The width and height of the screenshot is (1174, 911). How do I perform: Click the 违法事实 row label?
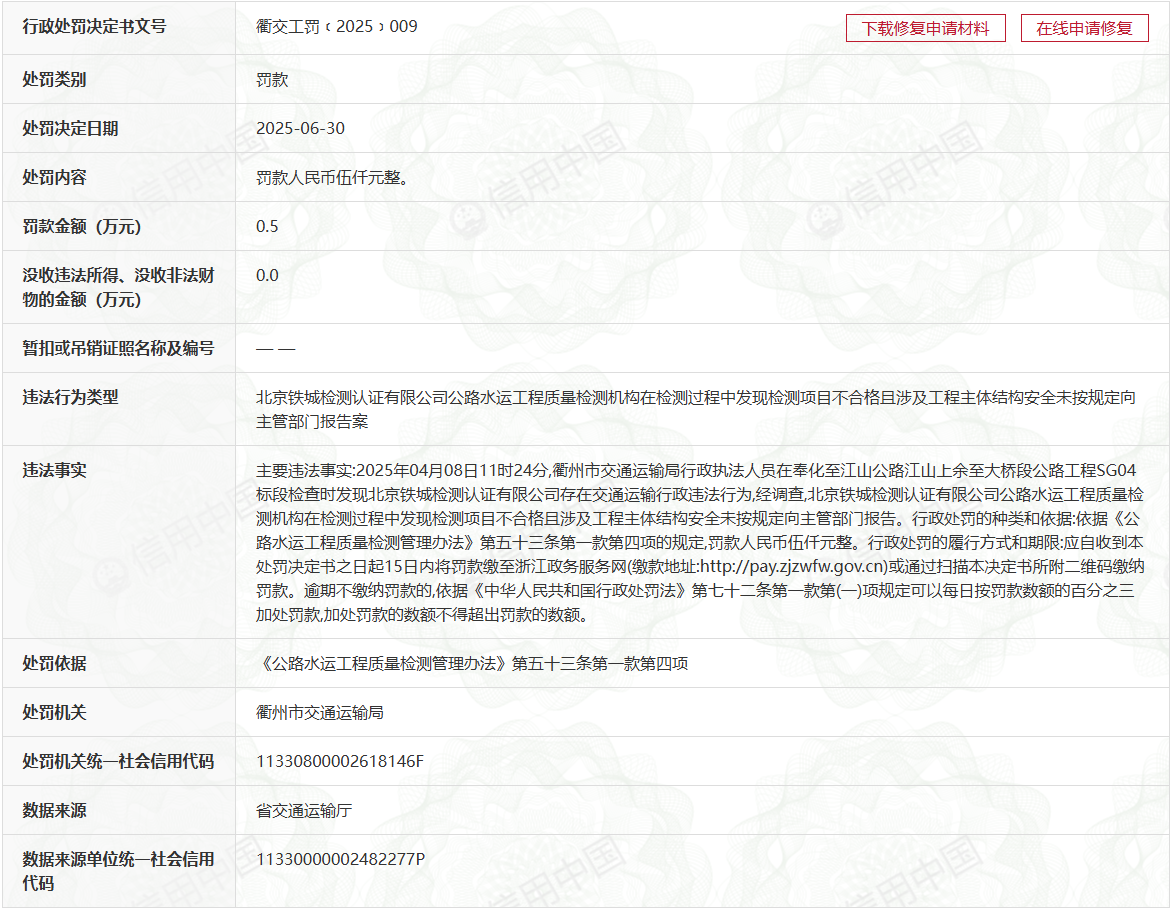(54, 470)
